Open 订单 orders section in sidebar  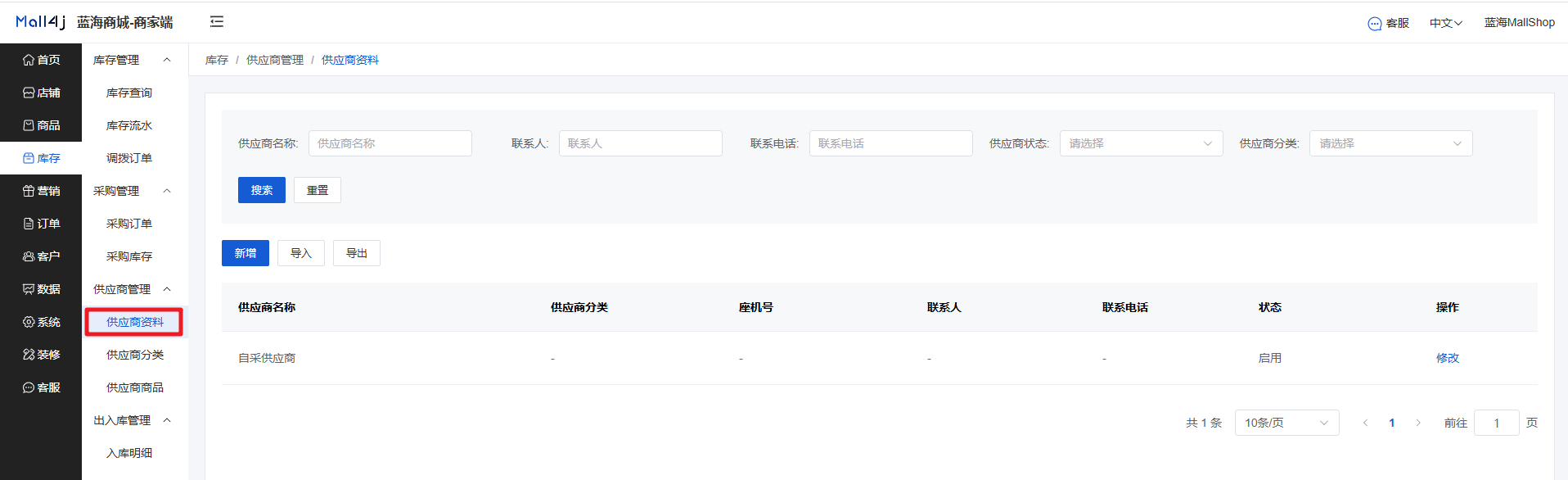pos(41,224)
